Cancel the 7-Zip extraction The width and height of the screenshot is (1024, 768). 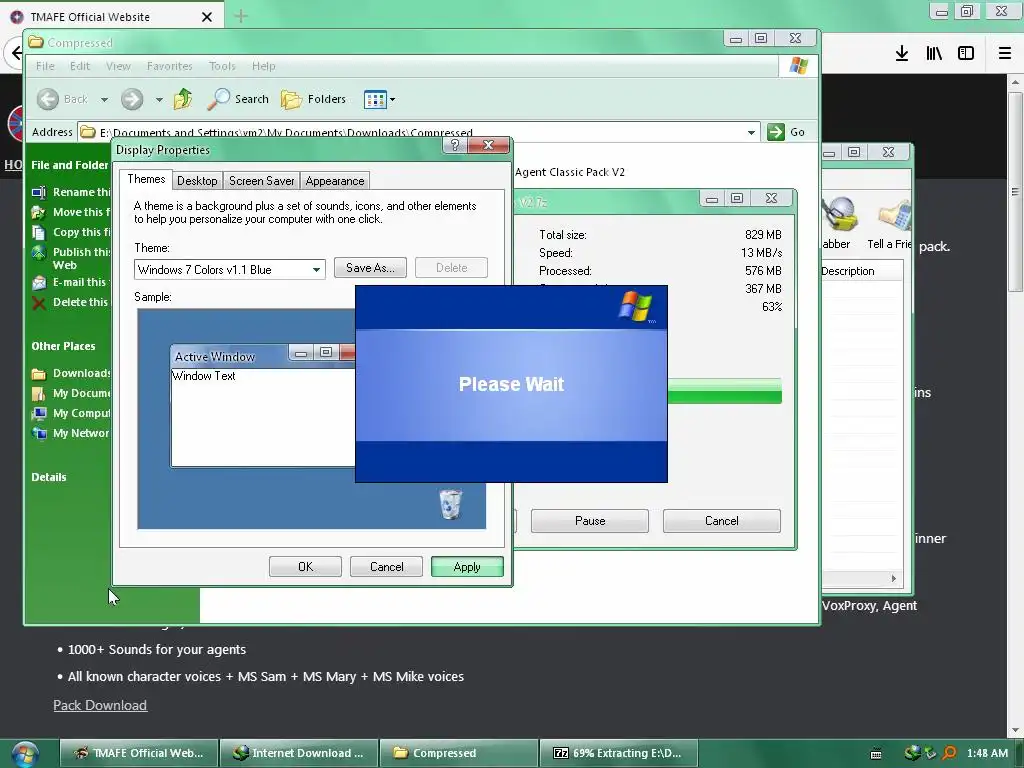722,520
